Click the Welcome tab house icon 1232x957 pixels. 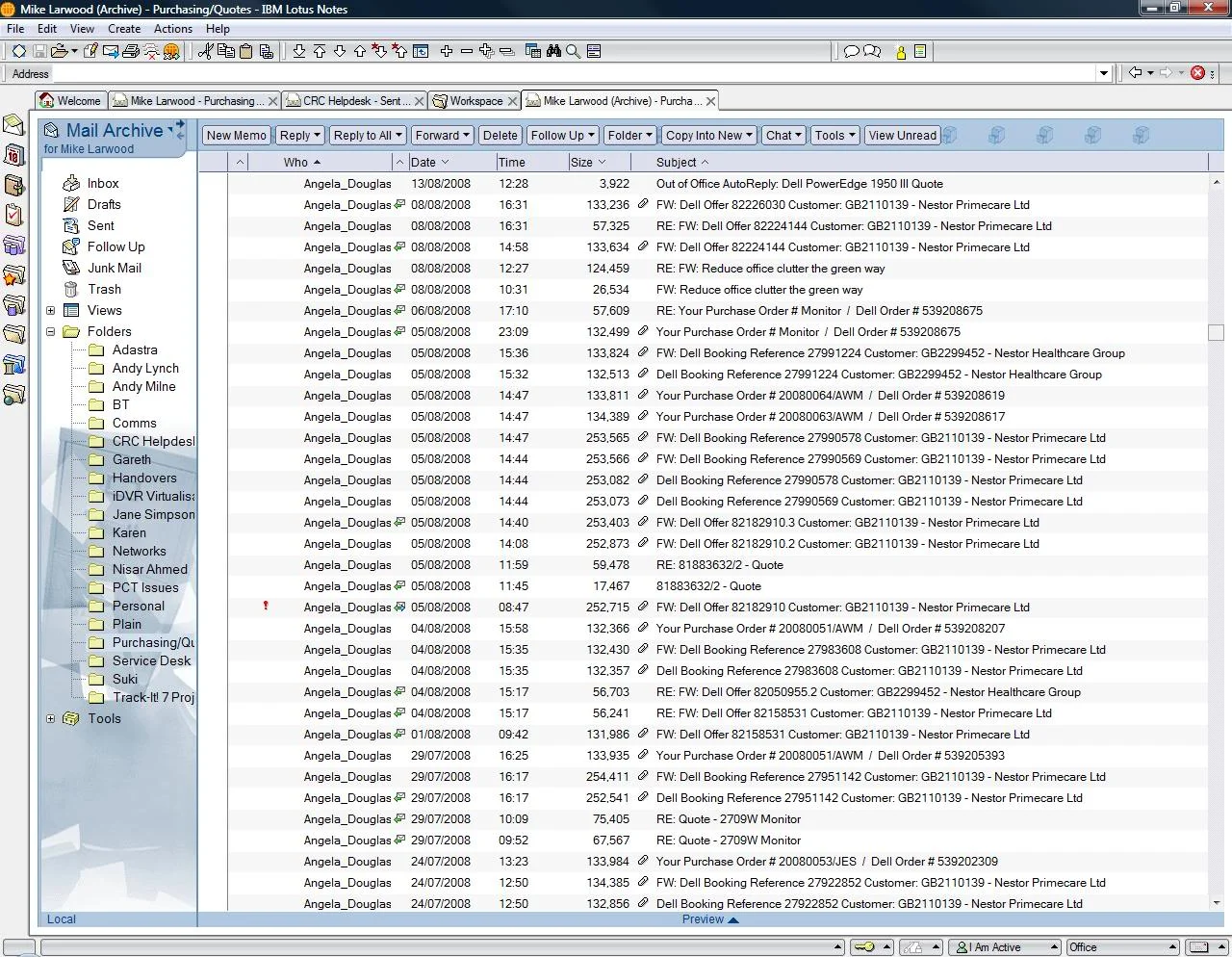[x=47, y=100]
